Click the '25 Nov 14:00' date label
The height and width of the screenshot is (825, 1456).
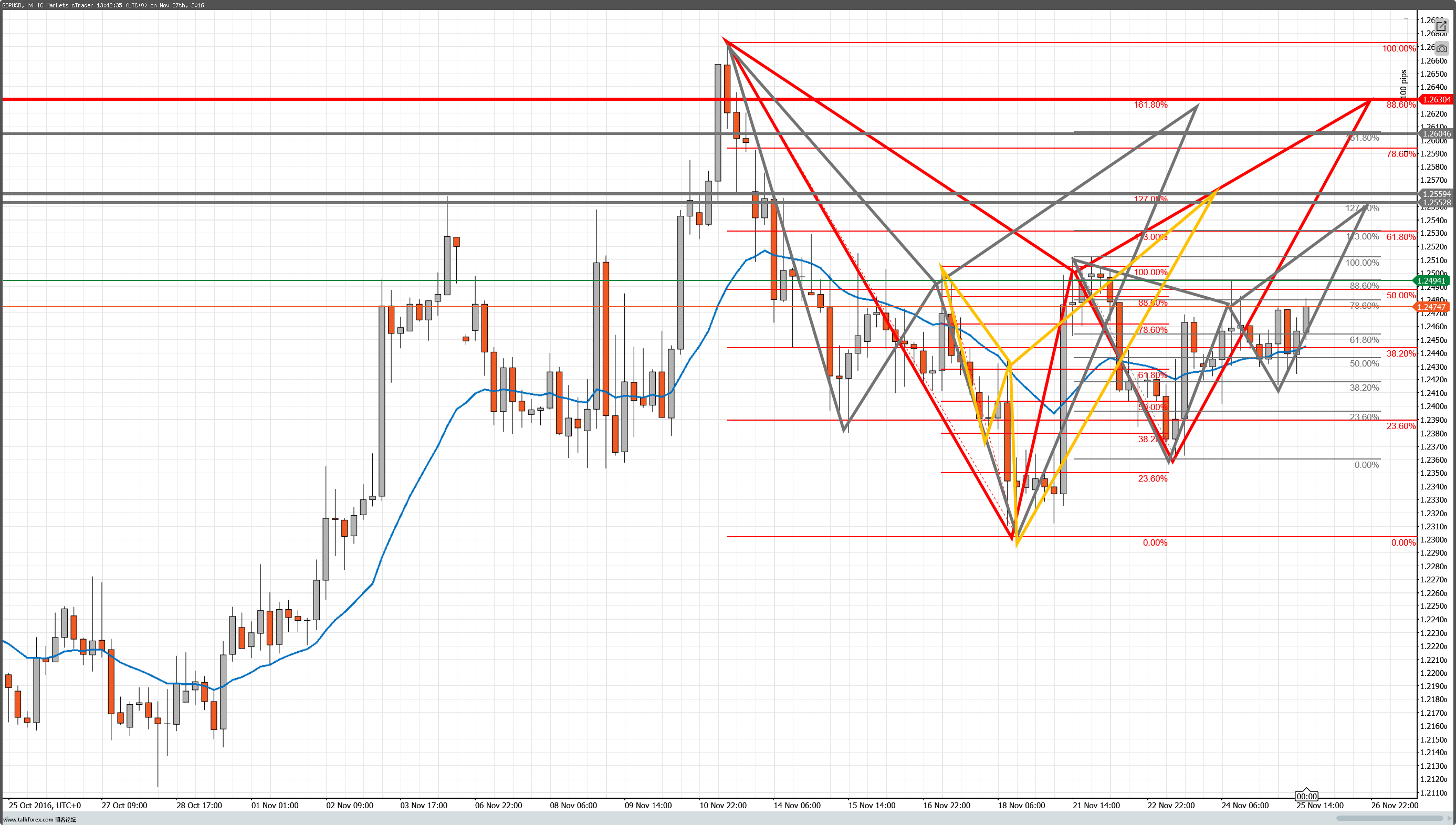pos(1320,805)
